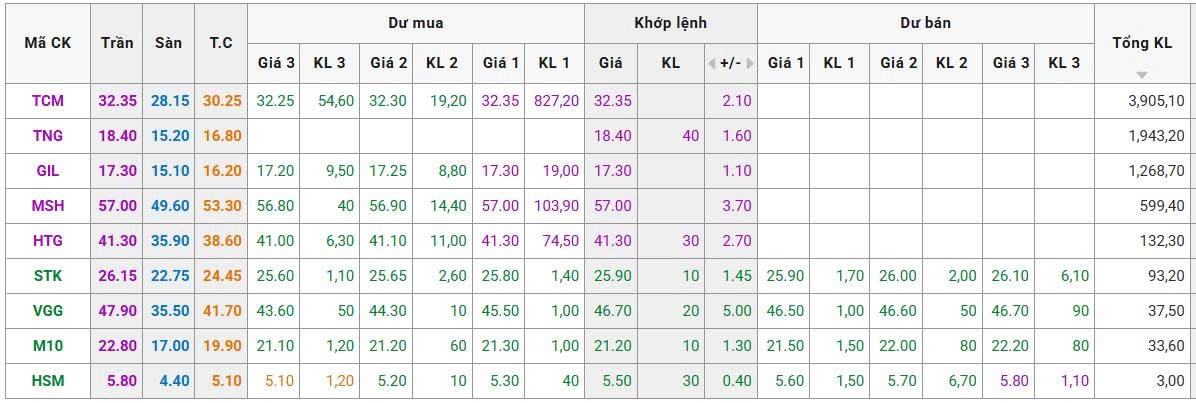Select the HSM stock symbol

click(48, 382)
